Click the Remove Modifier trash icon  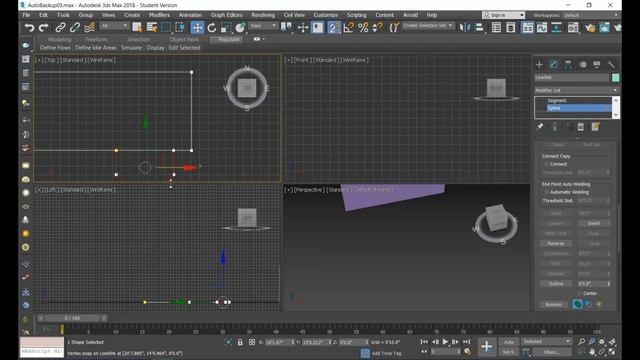click(x=581, y=127)
